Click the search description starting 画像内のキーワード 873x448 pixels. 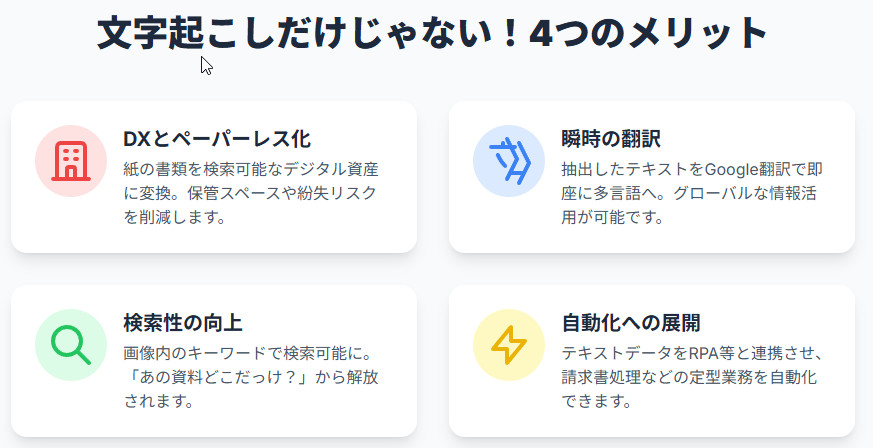[250, 377]
